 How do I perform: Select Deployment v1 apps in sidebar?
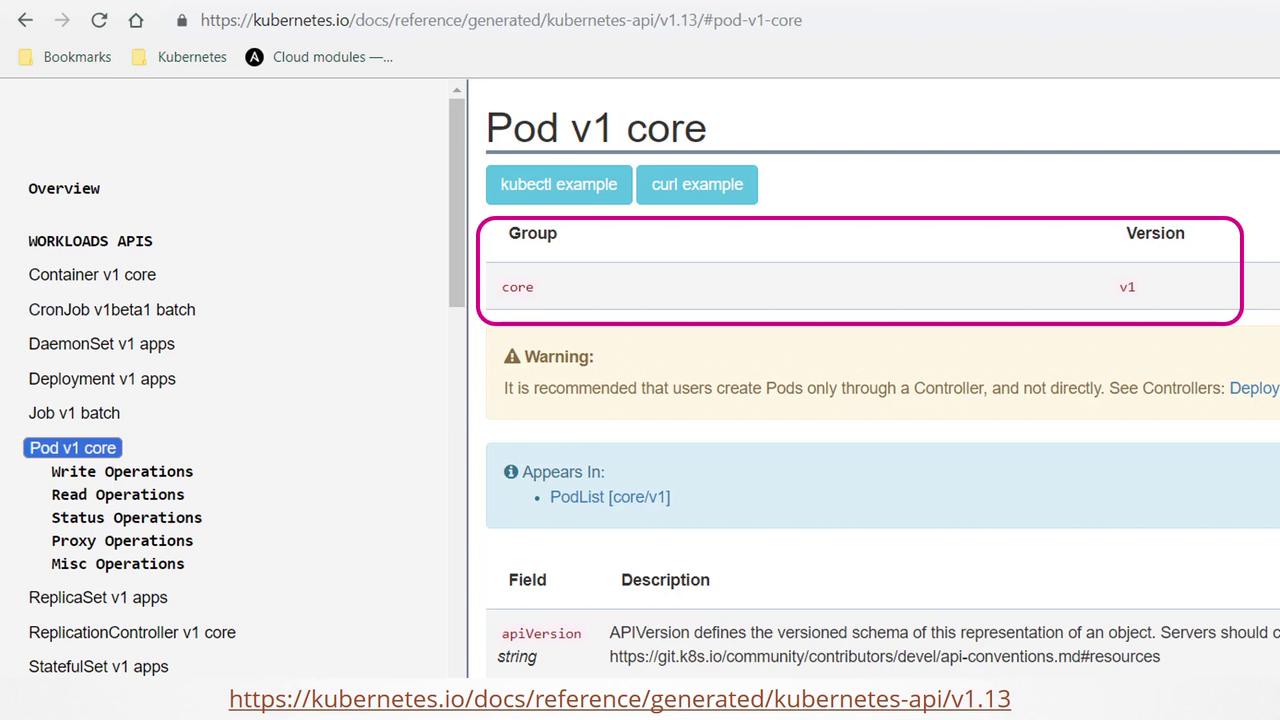click(102, 379)
